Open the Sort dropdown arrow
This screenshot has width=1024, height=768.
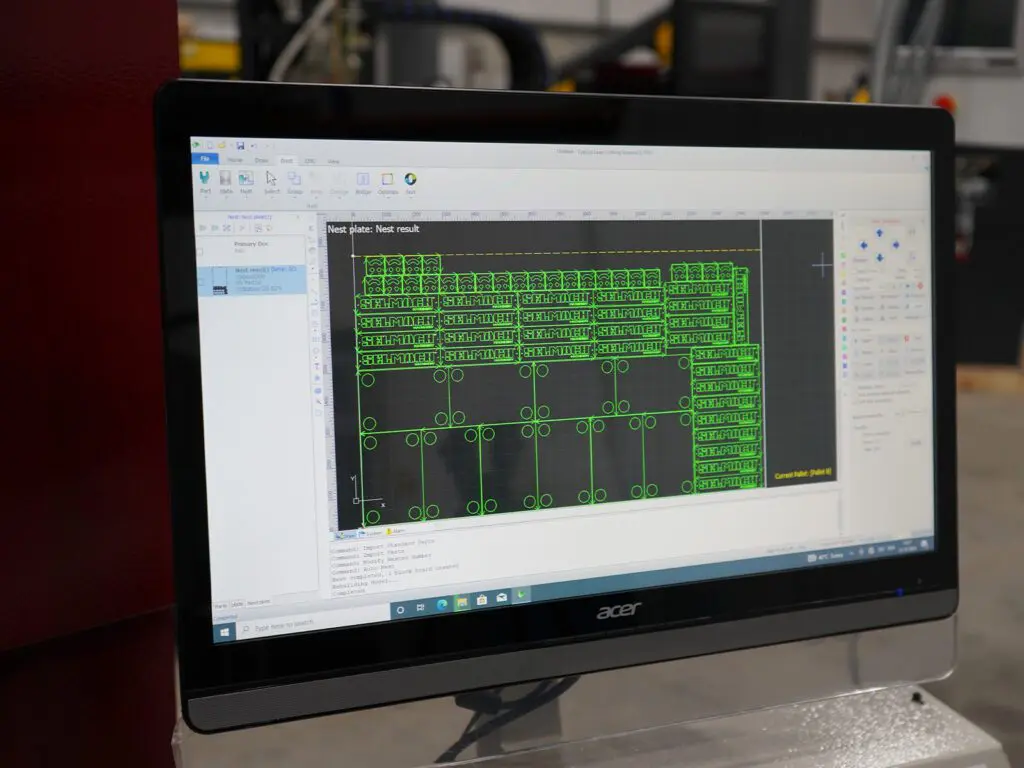411,197
